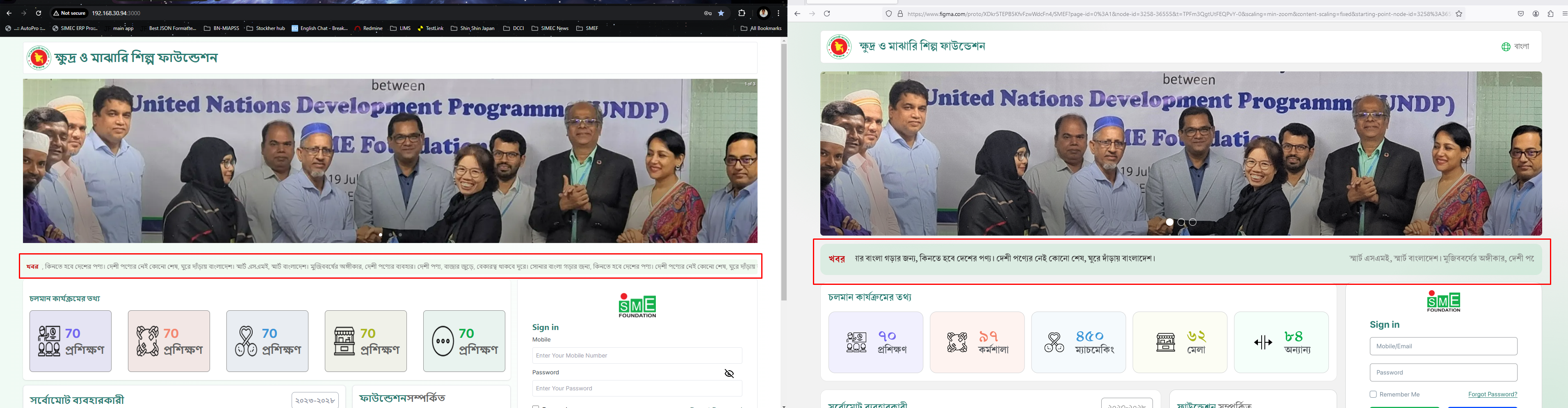Click the green card with three-dots circle icon
The image size is (1568, 408).
click(x=464, y=341)
